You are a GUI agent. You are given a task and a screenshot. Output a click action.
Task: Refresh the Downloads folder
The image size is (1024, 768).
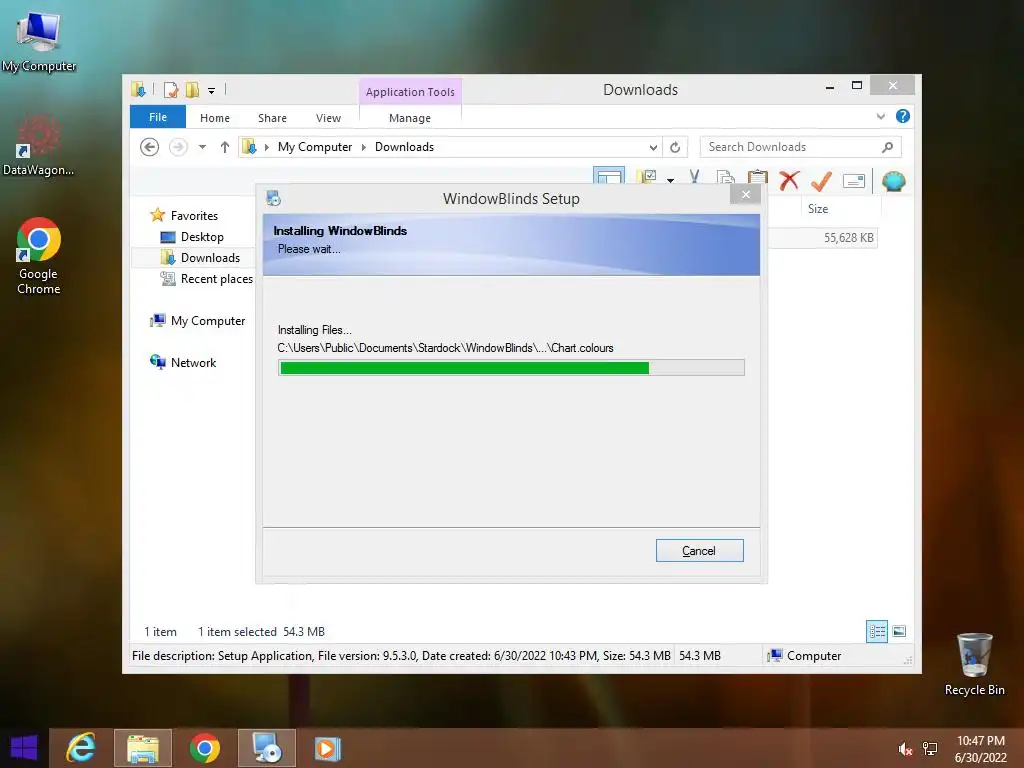(675, 148)
